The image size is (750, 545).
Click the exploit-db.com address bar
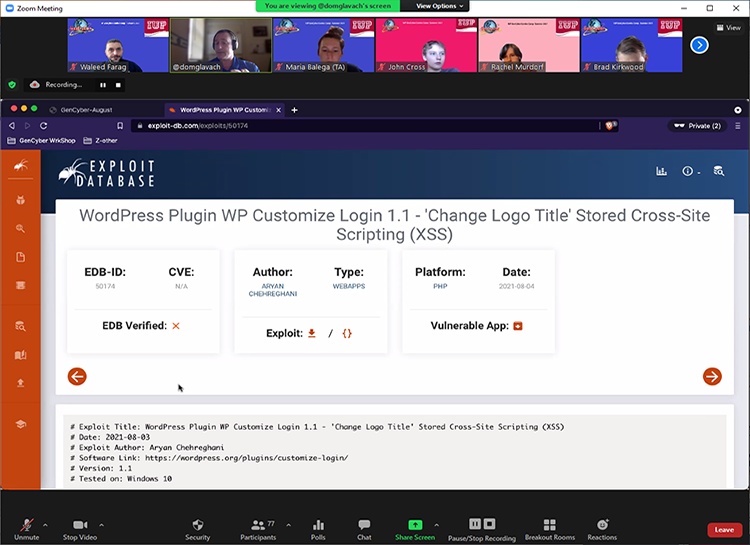367,125
